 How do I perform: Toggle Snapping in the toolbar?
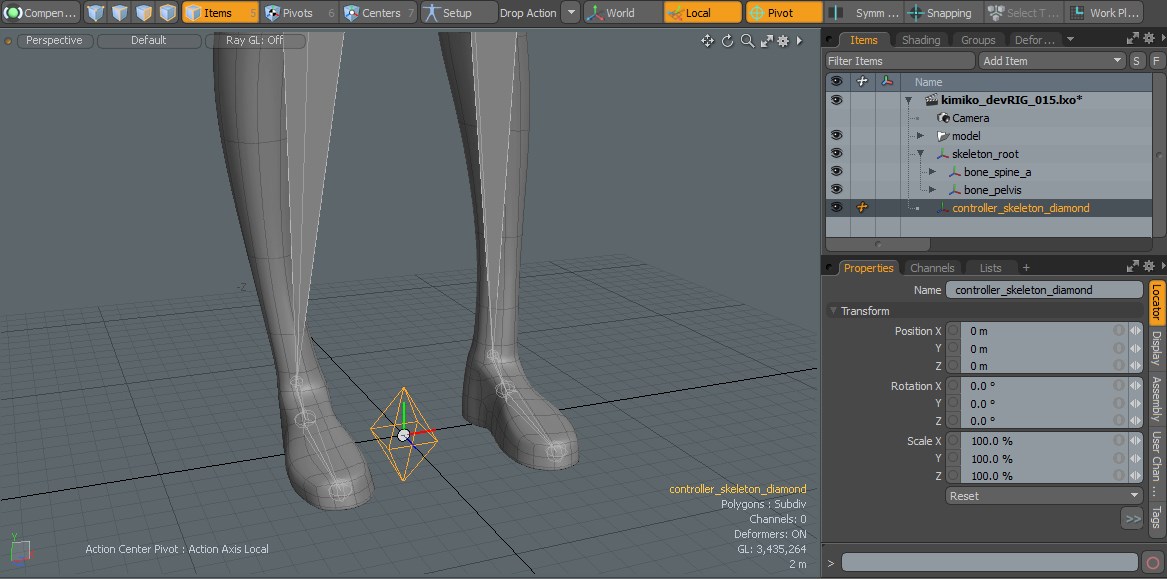click(944, 13)
